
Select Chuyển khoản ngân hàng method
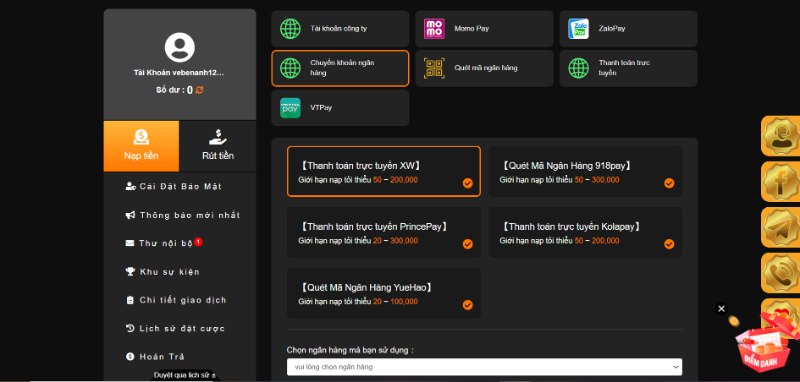point(340,68)
